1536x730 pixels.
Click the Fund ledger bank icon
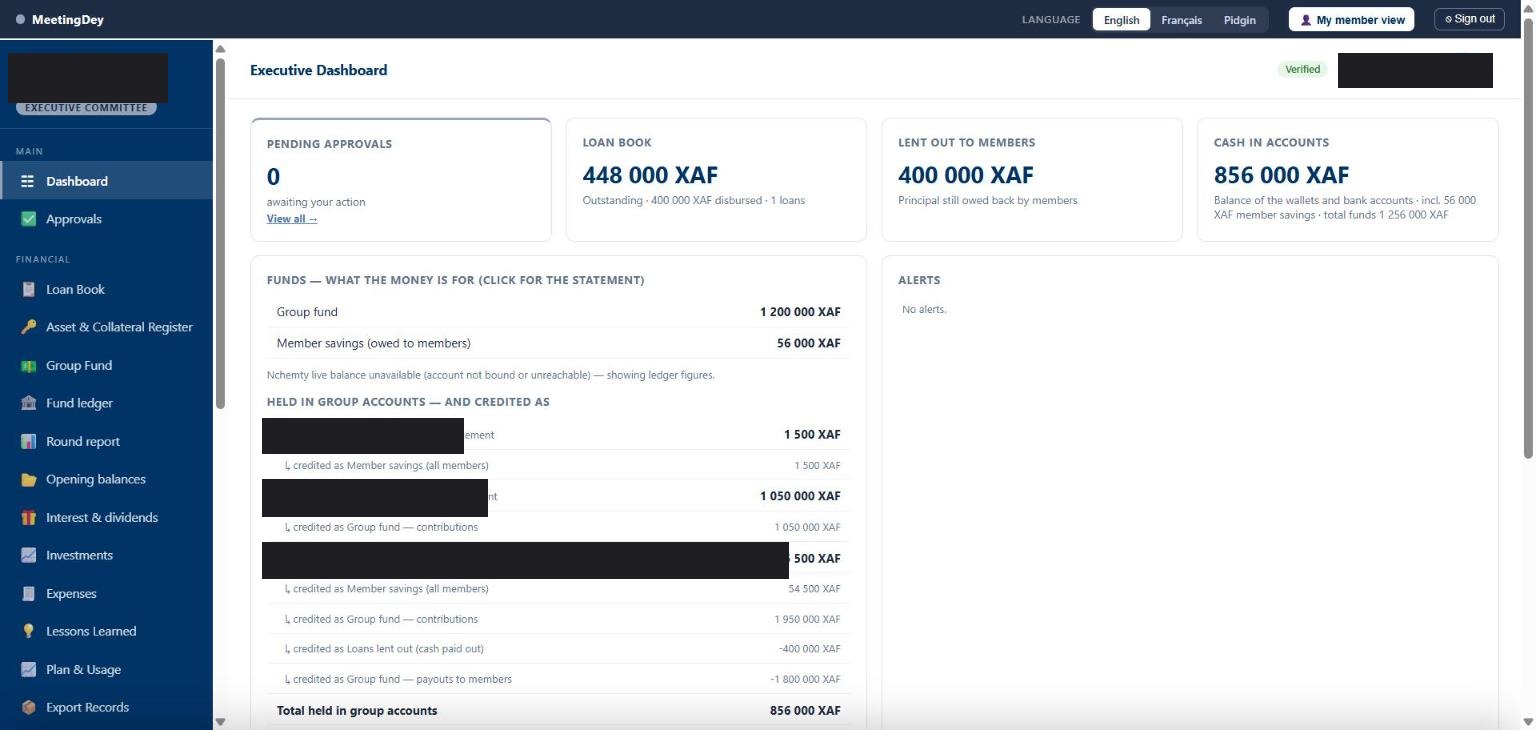pyautogui.click(x=28, y=403)
